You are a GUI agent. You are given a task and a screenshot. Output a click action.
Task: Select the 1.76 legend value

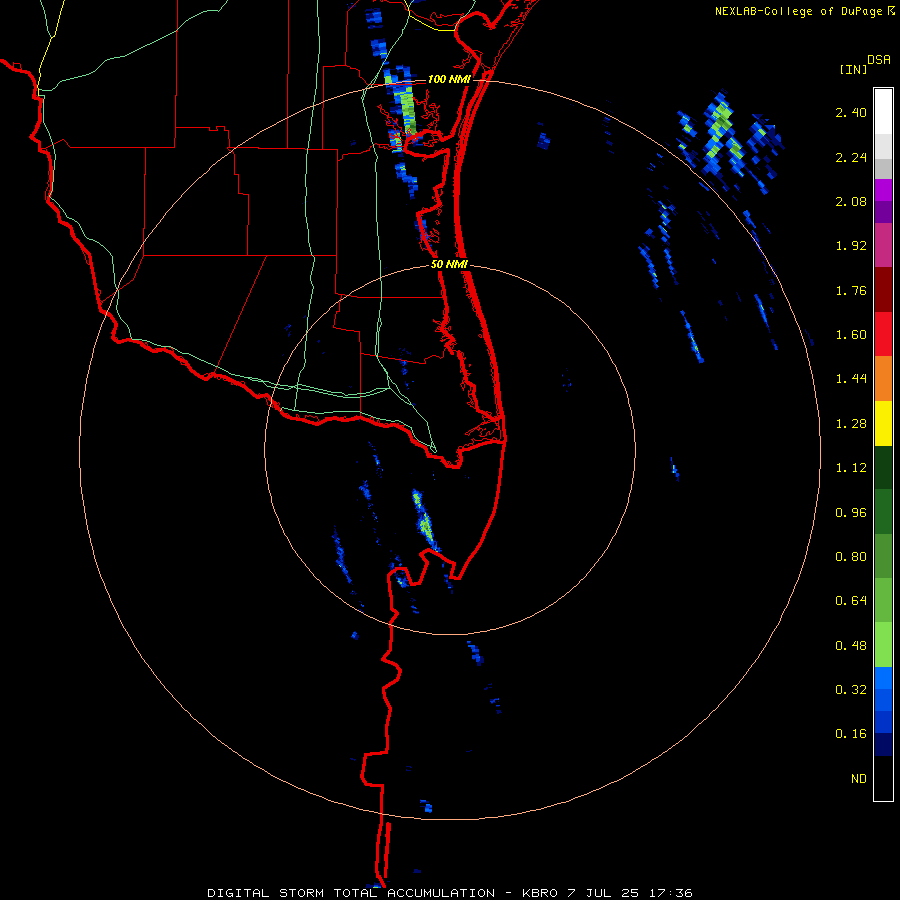point(851,290)
